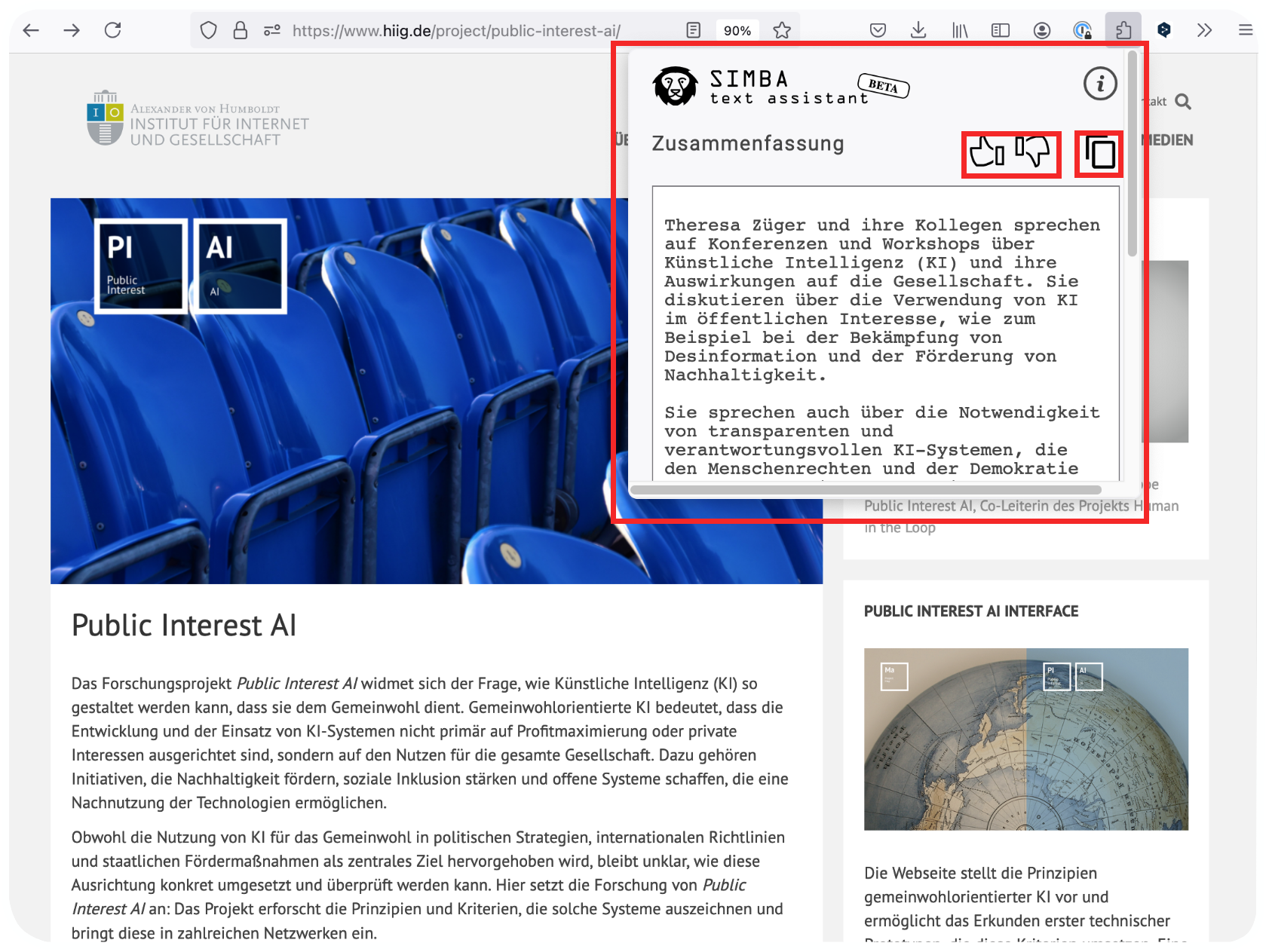This screenshot has height=952, width=1269.
Task: Click the blue privacy extension icon with lock
Action: [x=1083, y=30]
